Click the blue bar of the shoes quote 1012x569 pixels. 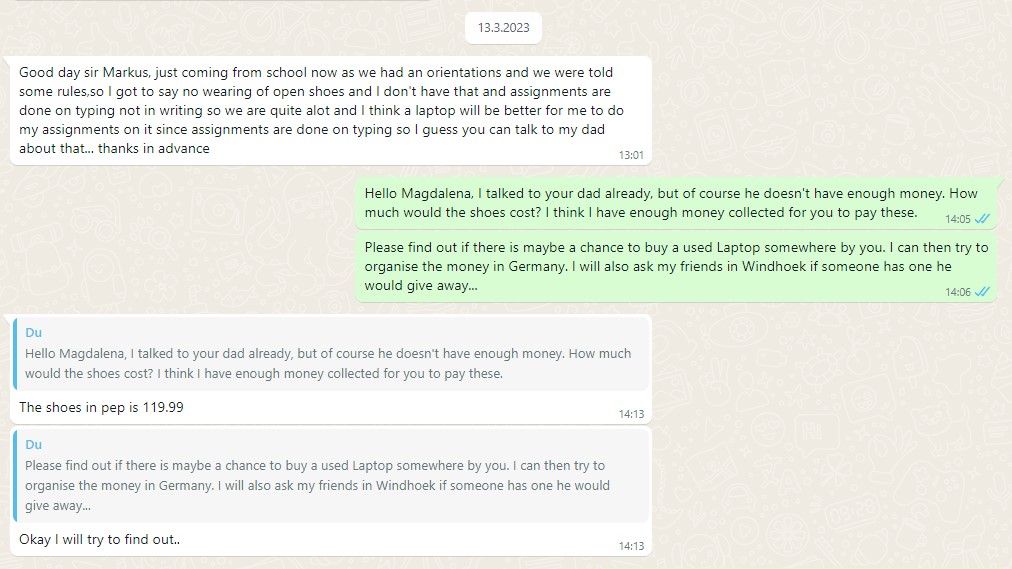(x=16, y=354)
